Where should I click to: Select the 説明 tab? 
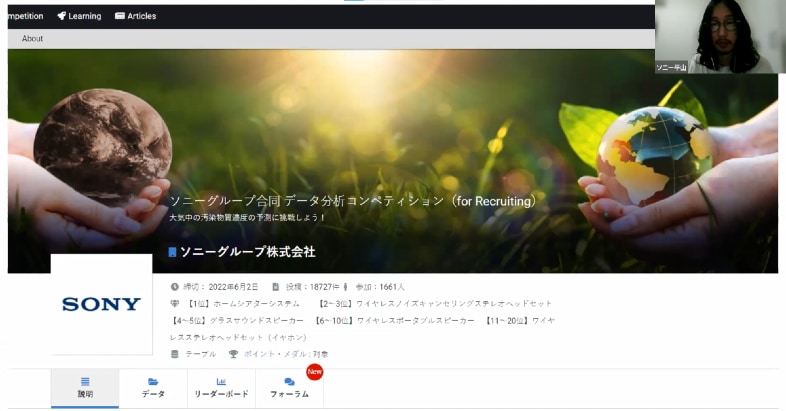85,388
